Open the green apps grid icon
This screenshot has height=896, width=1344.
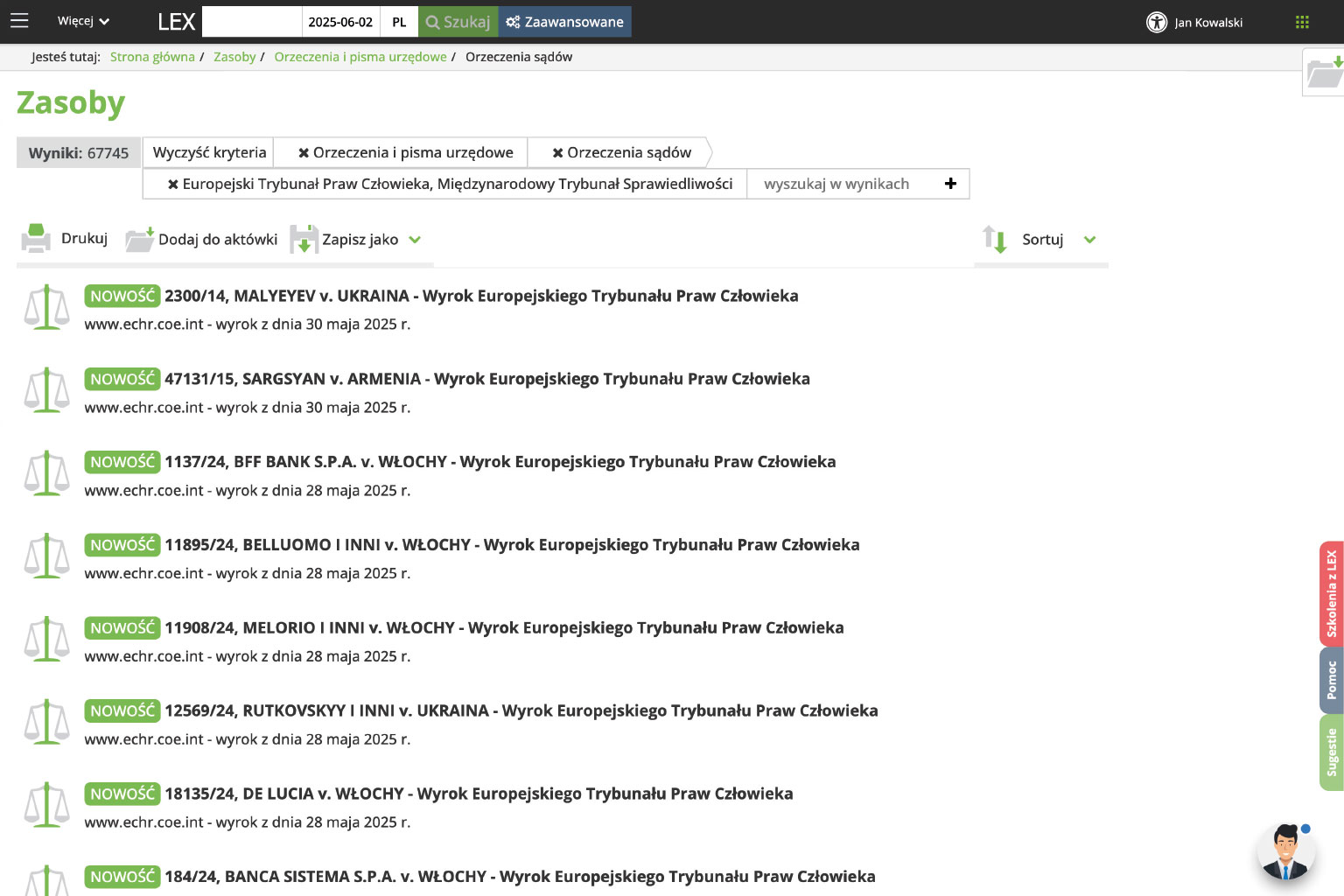click(x=1302, y=22)
